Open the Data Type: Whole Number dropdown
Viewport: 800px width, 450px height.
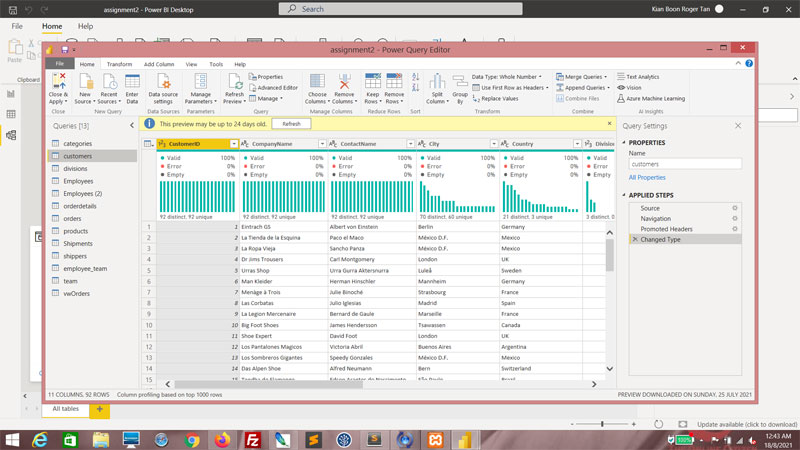click(507, 77)
